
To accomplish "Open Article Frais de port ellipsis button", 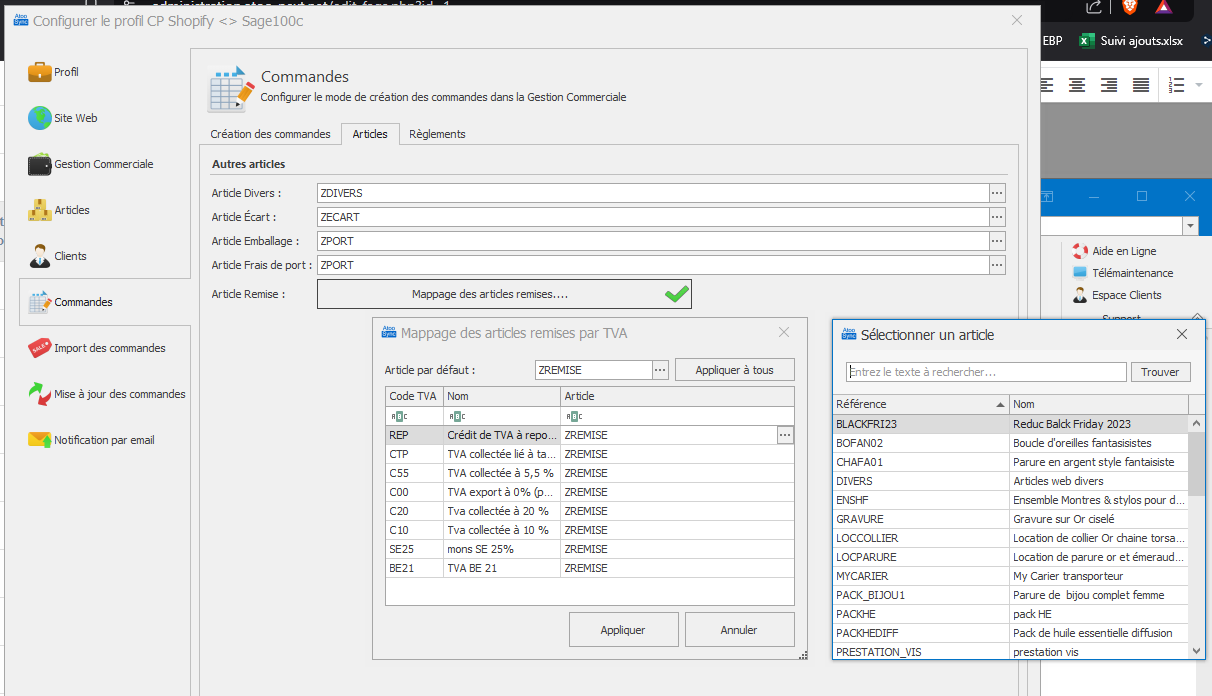I will 996,265.
